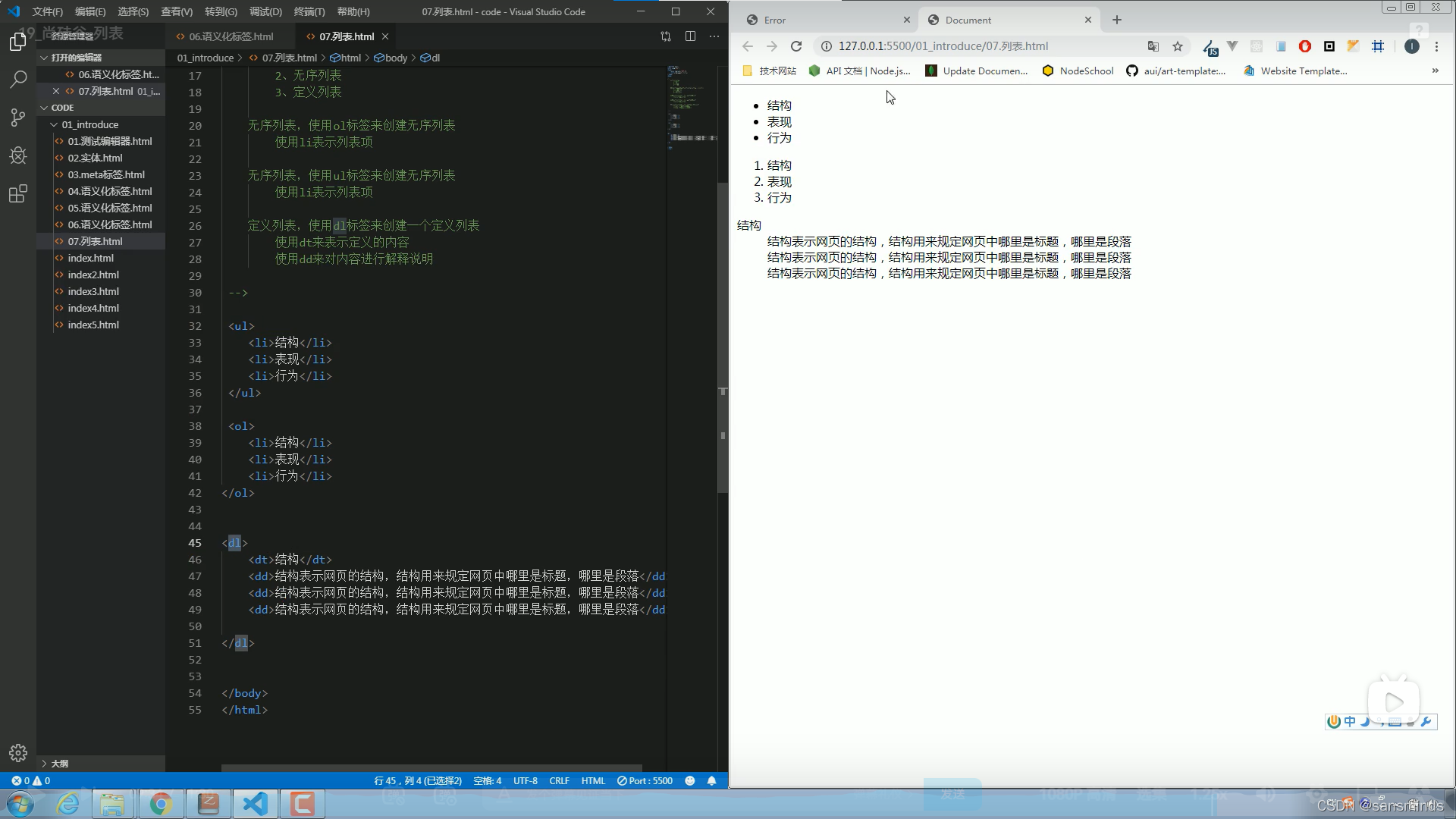Click the translate page icon in address bar
1456x819 pixels.
tap(1153, 46)
